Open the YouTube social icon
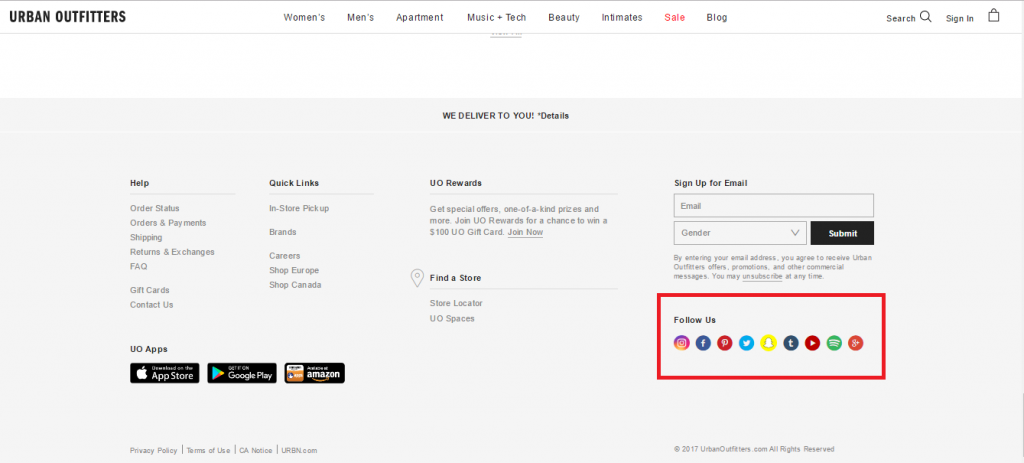The width and height of the screenshot is (1024, 463). (812, 343)
